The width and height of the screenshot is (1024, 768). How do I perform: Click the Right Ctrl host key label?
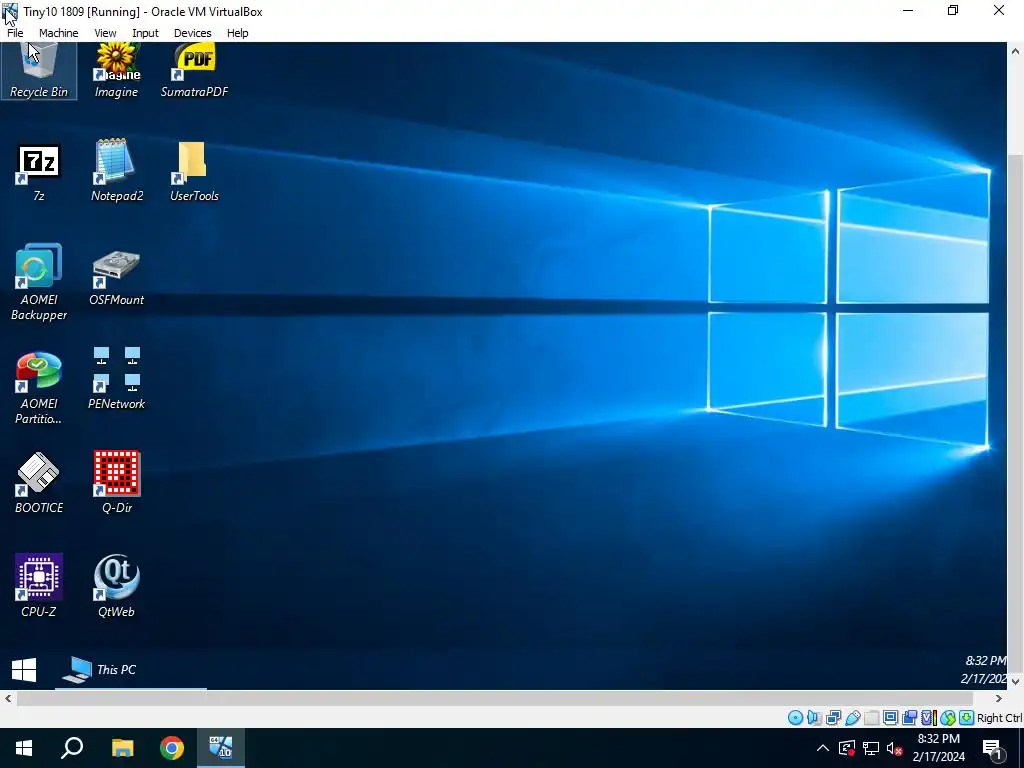coord(1000,718)
